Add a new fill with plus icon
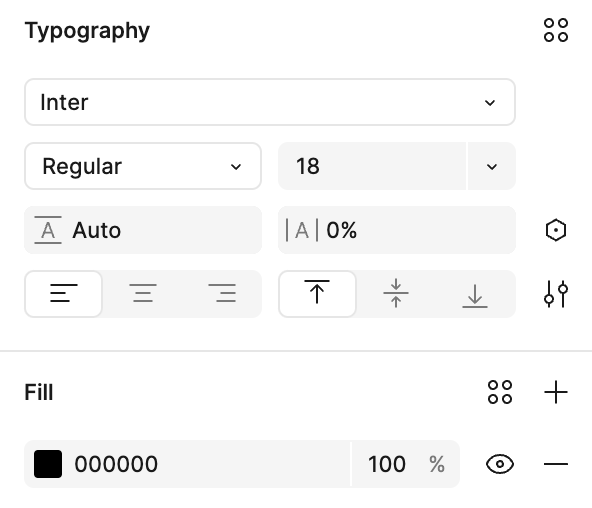This screenshot has width=592, height=508. 556,392
